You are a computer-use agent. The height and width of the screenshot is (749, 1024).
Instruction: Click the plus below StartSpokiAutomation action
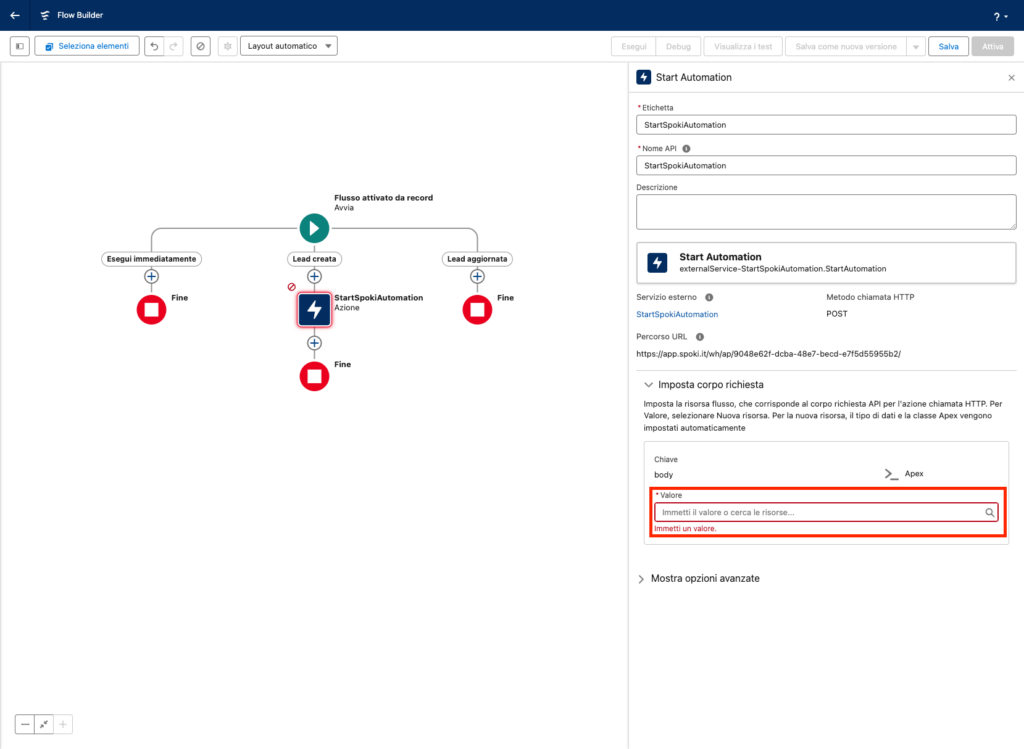point(314,343)
